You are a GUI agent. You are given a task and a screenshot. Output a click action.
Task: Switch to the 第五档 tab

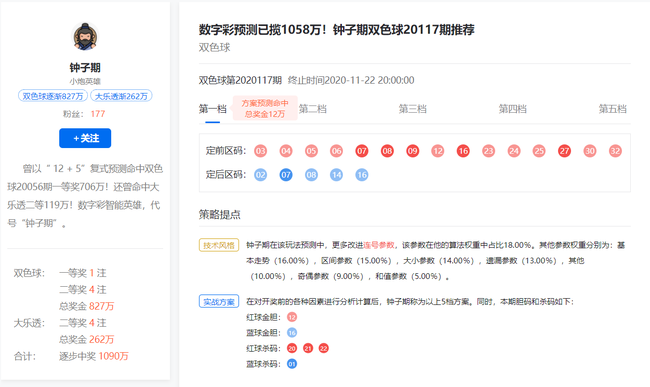613,109
